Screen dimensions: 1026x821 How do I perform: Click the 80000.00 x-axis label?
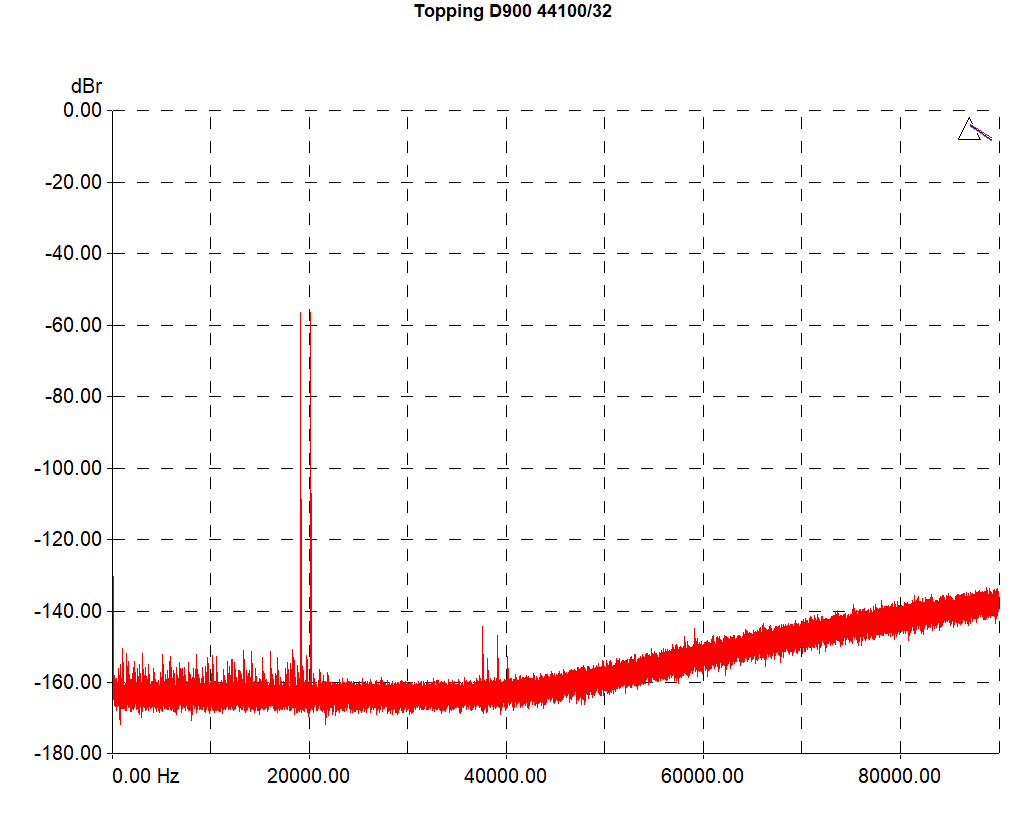tap(899, 776)
